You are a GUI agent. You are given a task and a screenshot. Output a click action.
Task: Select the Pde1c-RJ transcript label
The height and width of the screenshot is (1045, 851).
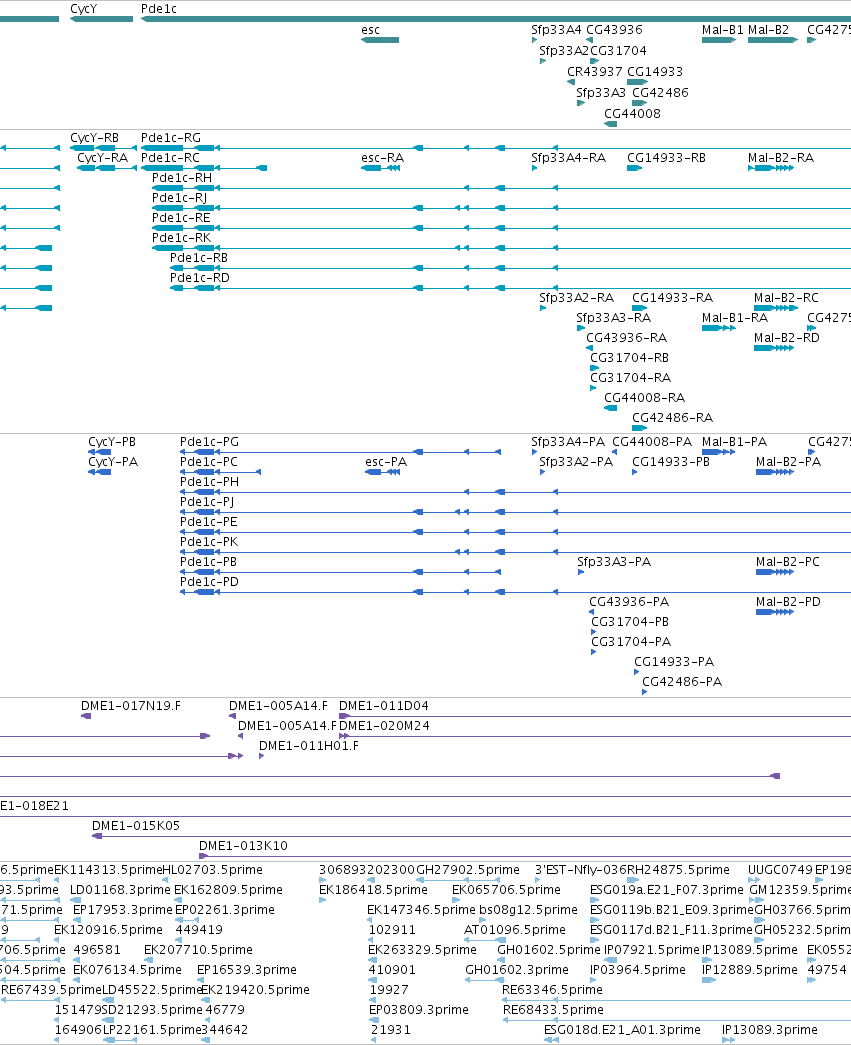pos(179,198)
